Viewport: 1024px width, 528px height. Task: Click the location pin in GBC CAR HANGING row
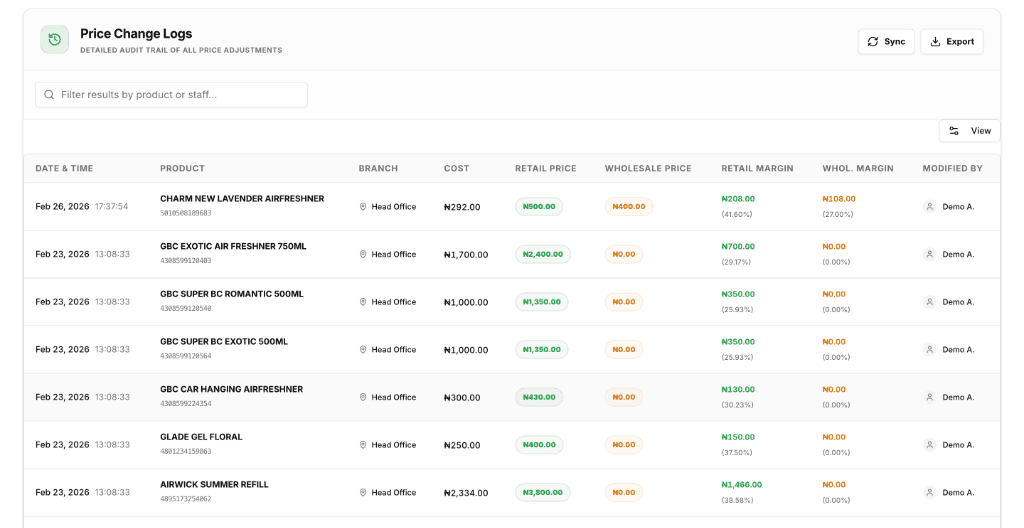tap(363, 397)
